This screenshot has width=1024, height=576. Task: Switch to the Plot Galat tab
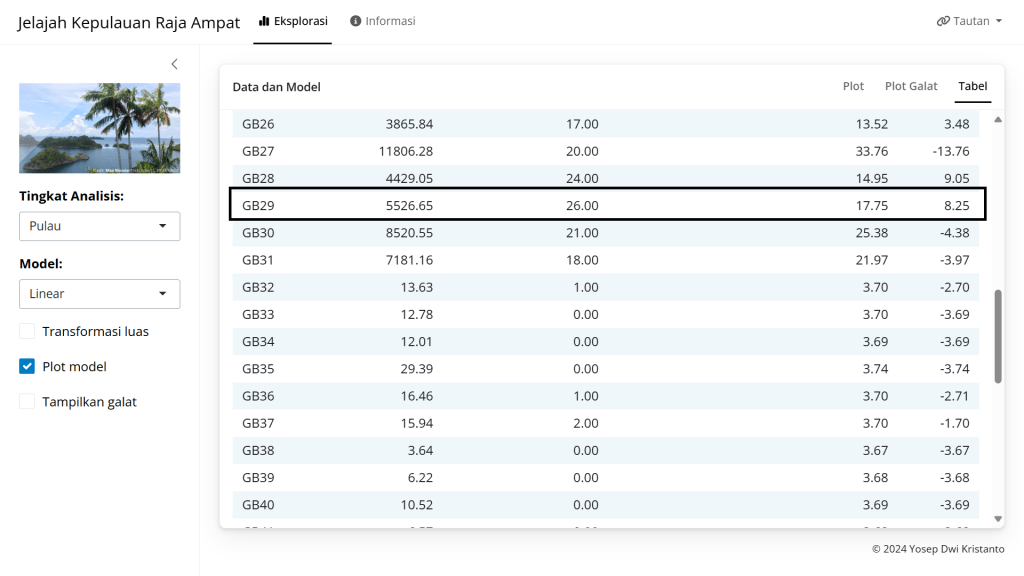tap(911, 86)
